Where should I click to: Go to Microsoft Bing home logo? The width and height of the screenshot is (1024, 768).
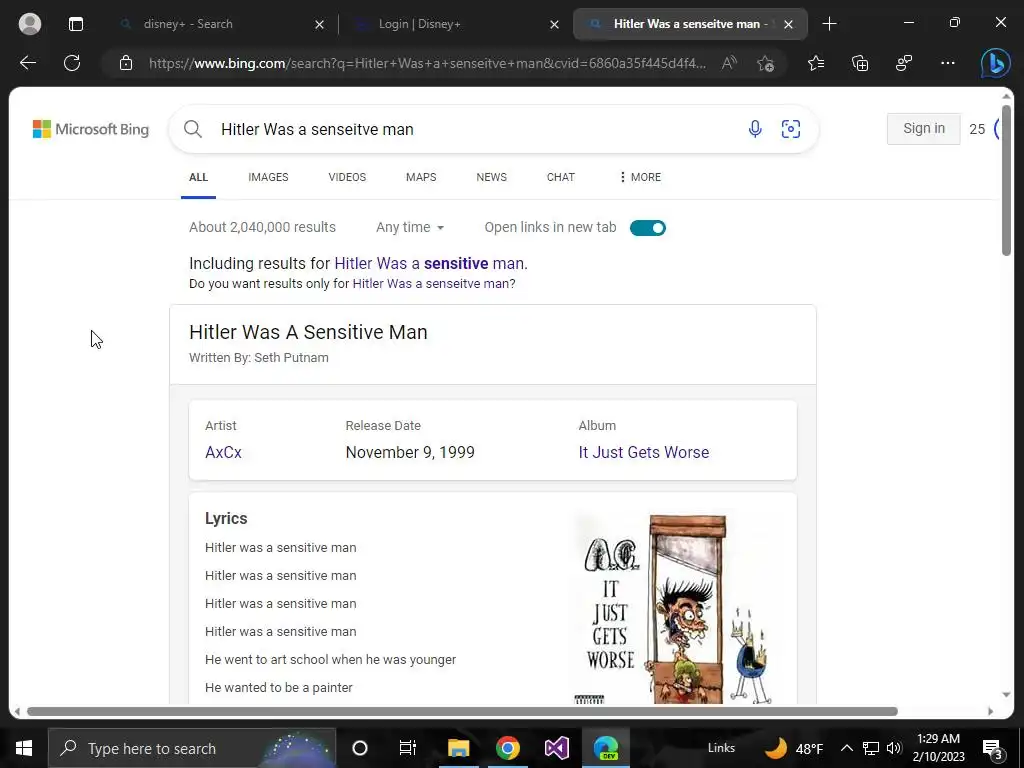(91, 129)
